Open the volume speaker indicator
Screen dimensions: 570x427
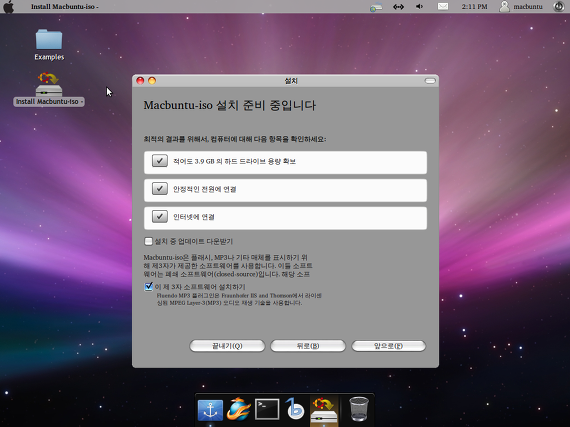[420, 7]
